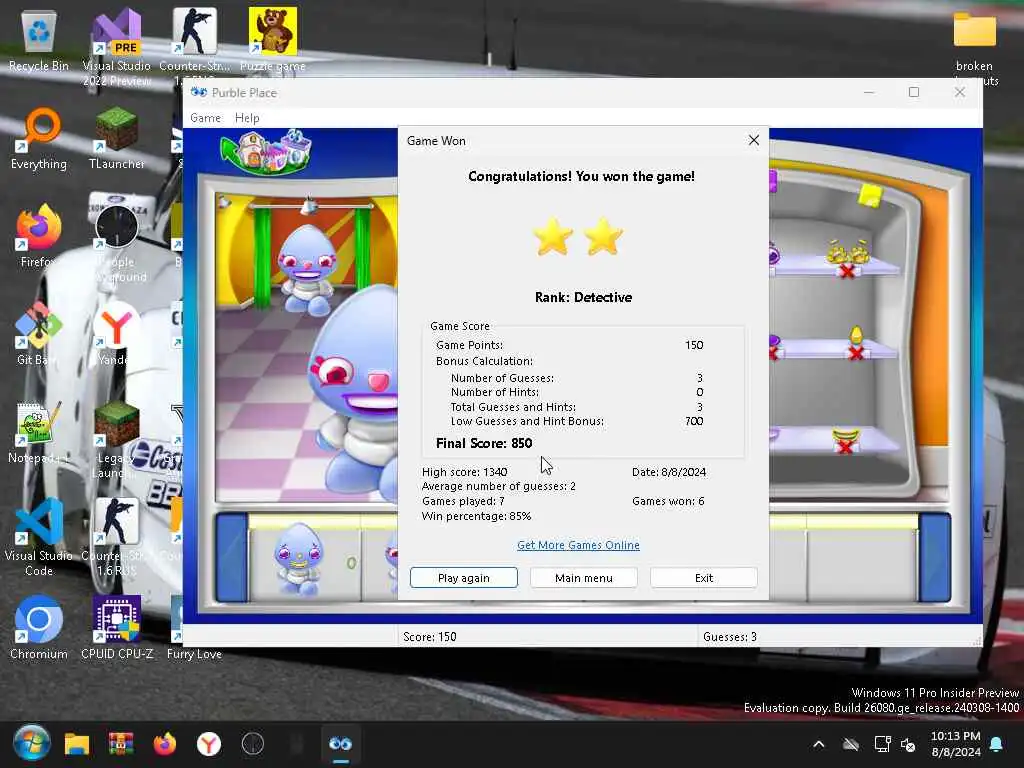Click 'Rank: Detective' text
The image size is (1024, 768).
pyautogui.click(x=583, y=298)
